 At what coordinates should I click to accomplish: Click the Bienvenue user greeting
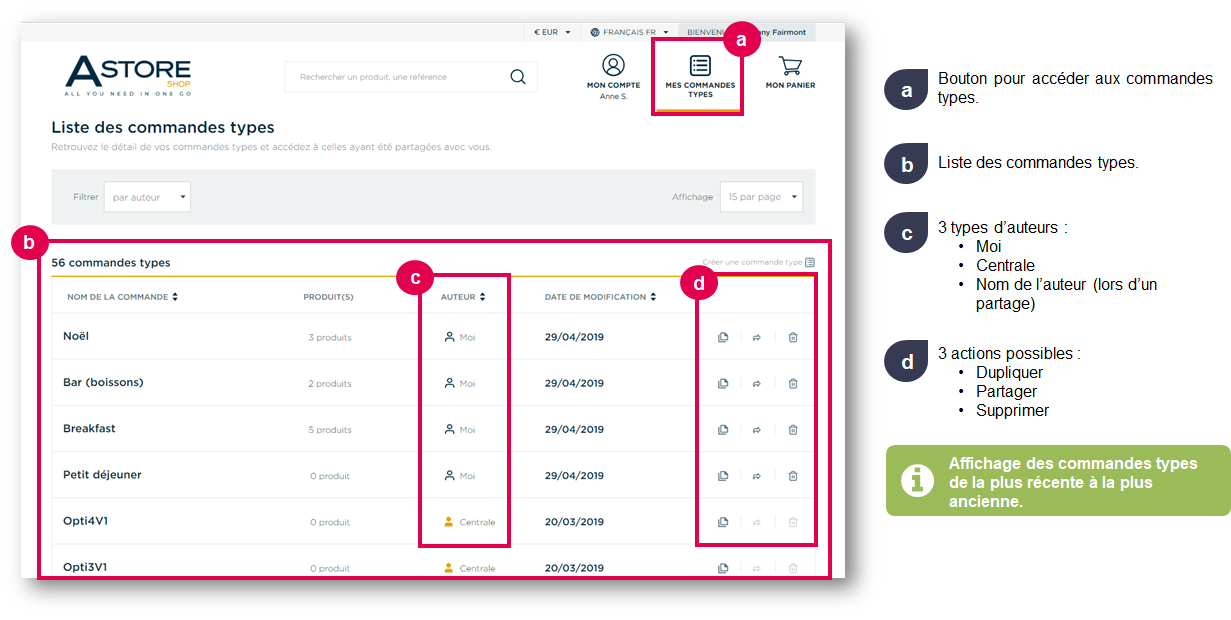click(747, 32)
